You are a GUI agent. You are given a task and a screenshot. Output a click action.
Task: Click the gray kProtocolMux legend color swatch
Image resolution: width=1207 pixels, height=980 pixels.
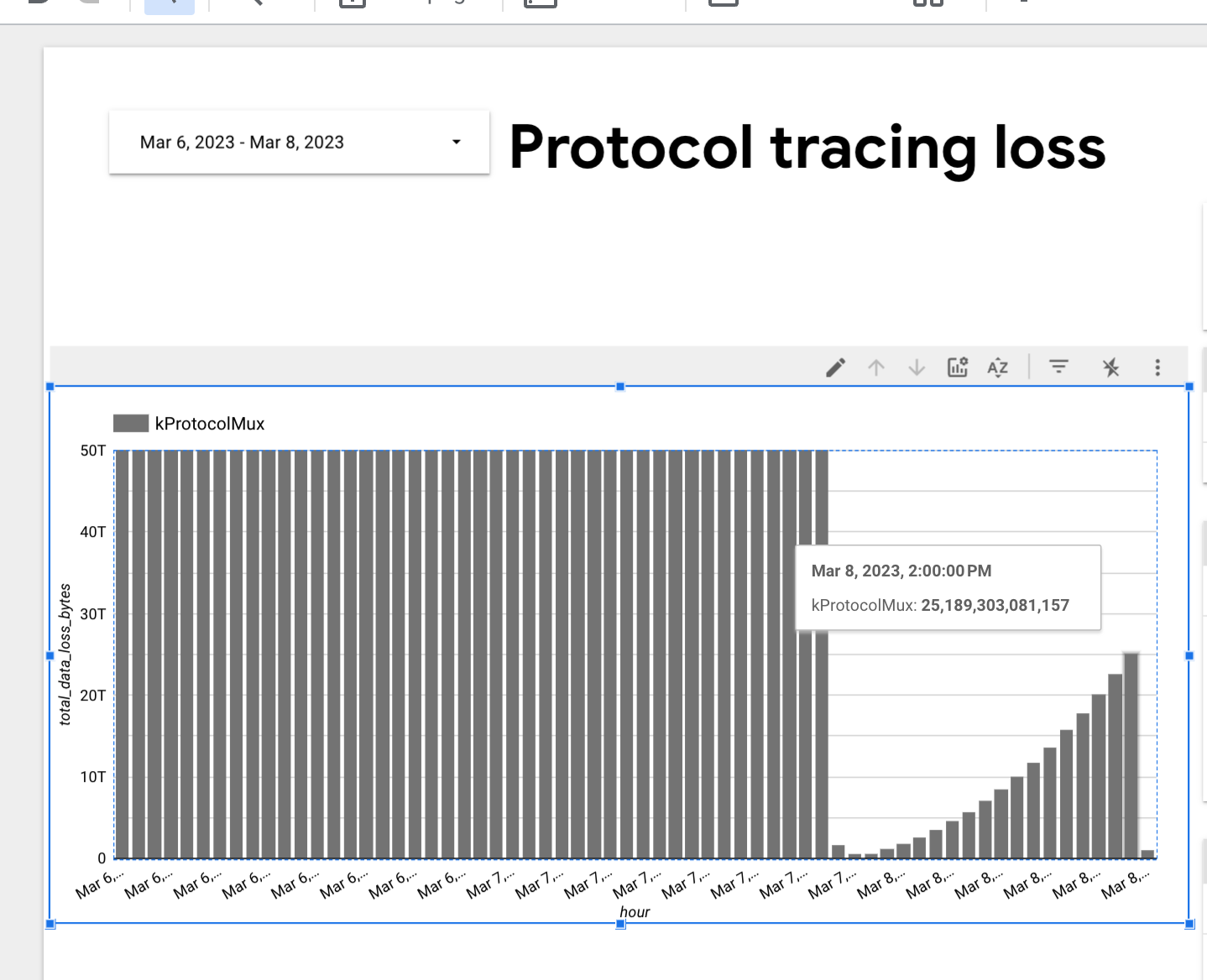point(131,422)
